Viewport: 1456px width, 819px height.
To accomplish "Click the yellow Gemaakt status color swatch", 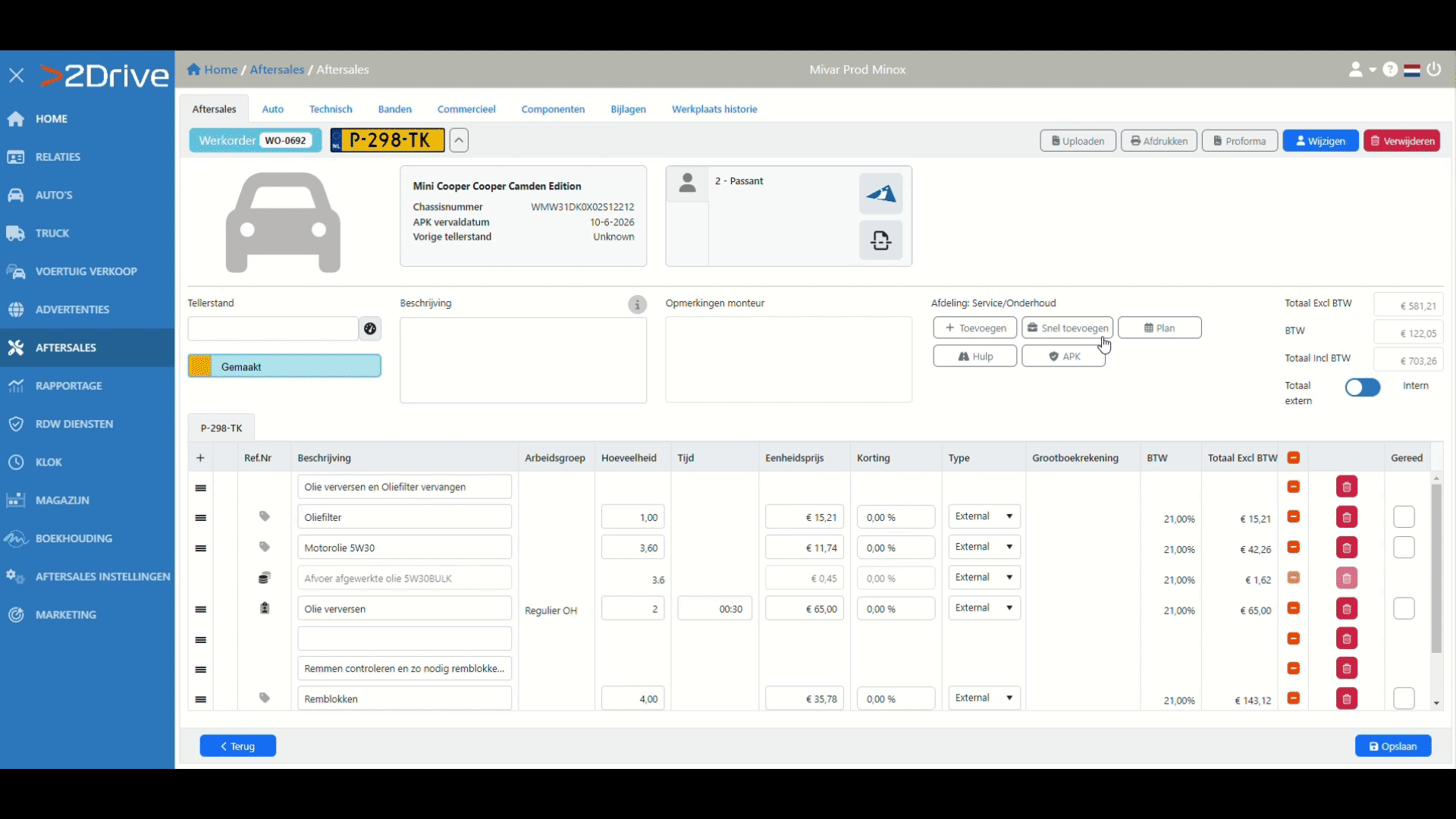I will 200,366.
